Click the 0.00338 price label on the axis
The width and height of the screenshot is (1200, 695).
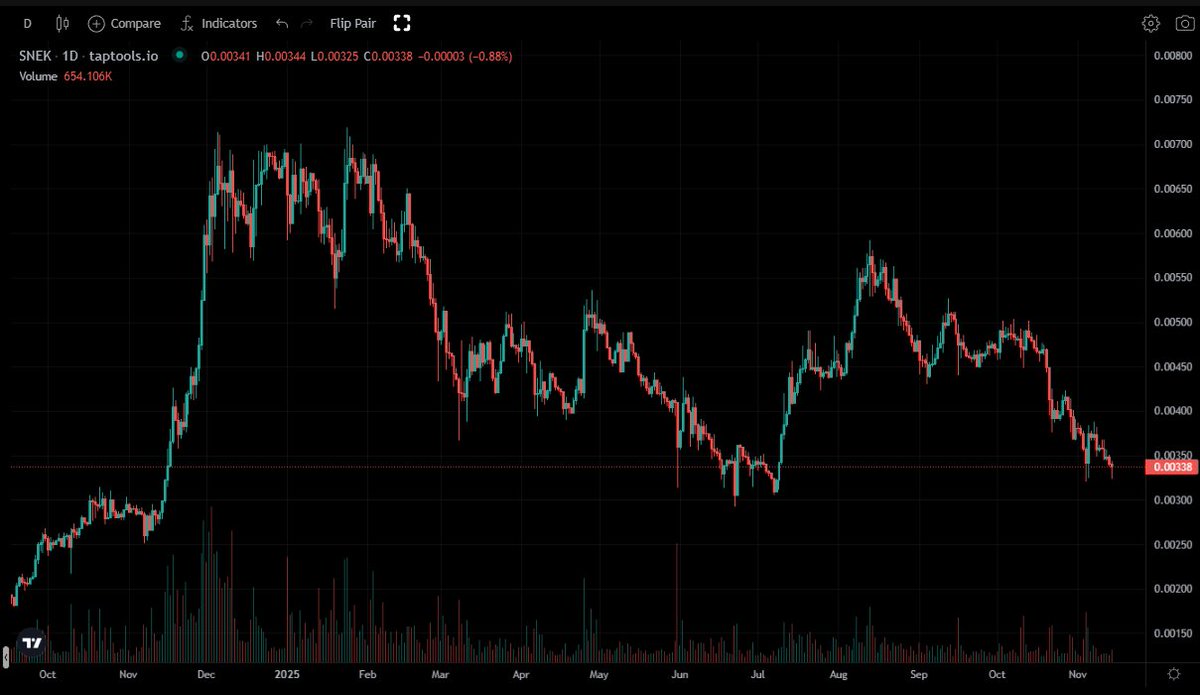pyautogui.click(x=1169, y=466)
